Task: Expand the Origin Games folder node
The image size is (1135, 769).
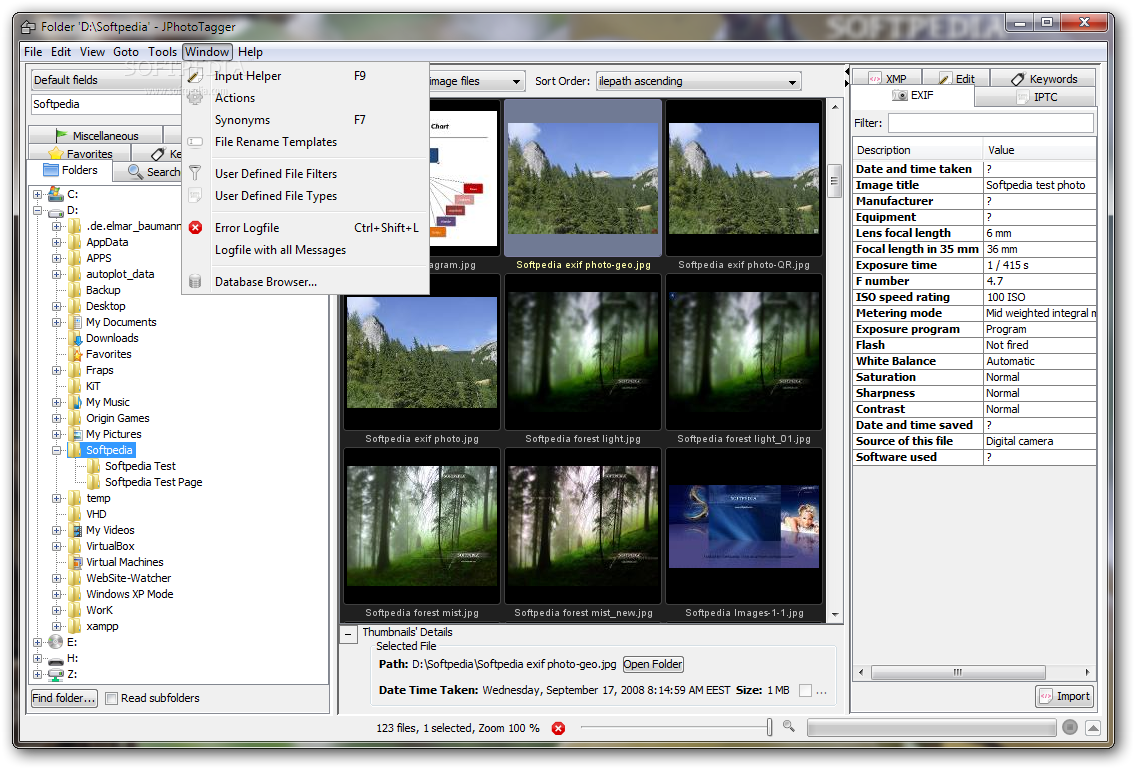Action: tap(56, 419)
